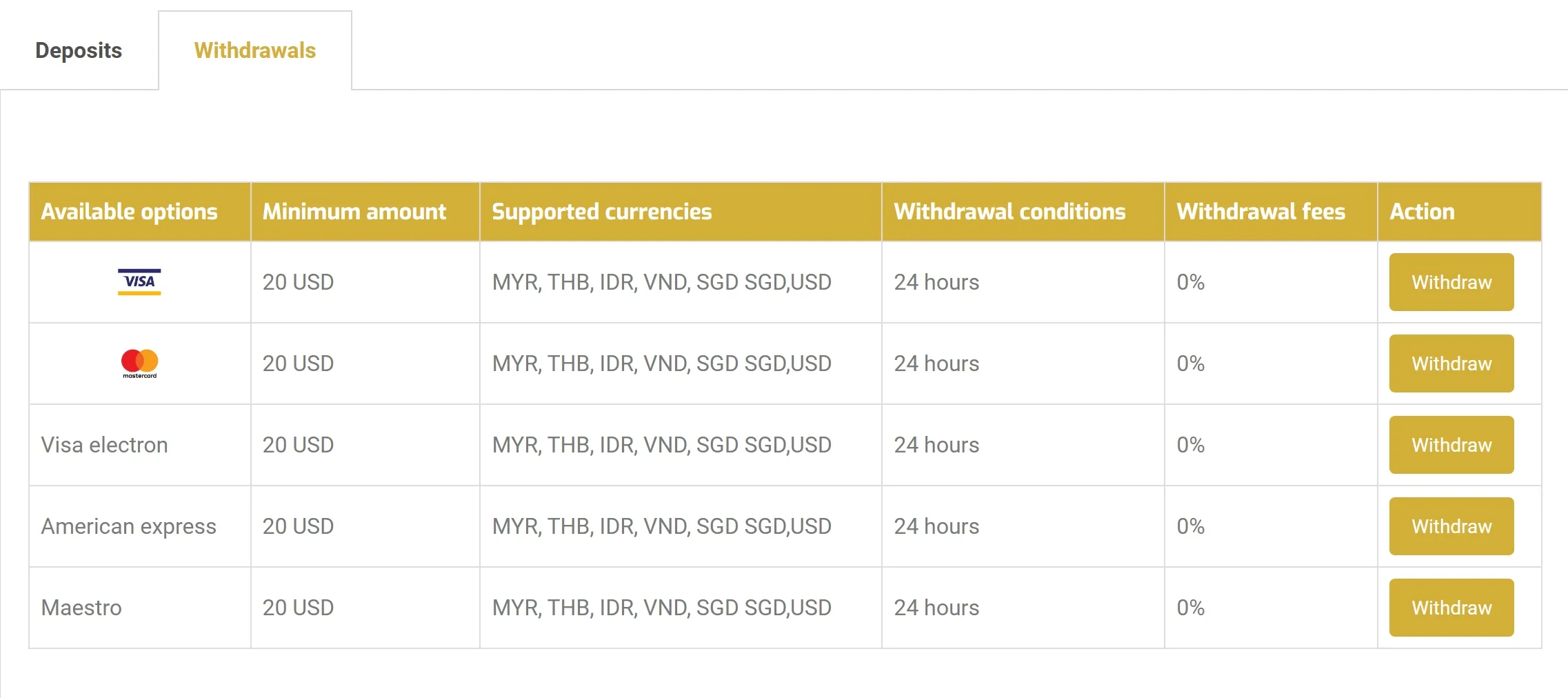Click Withdraw for Maestro
The width and height of the screenshot is (1568, 698).
[1451, 608]
